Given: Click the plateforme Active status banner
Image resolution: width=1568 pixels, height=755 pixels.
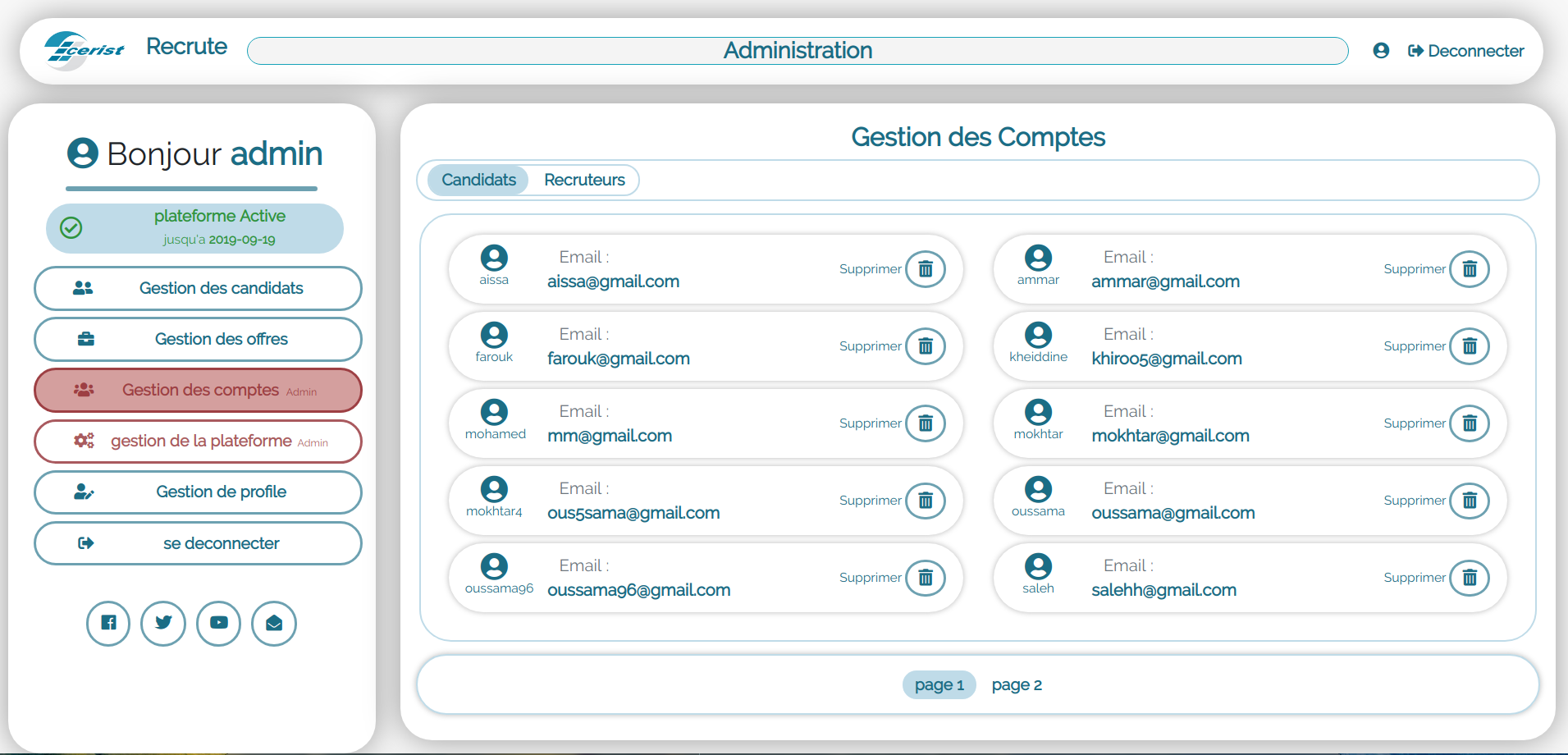Looking at the screenshot, I should tap(195, 228).
